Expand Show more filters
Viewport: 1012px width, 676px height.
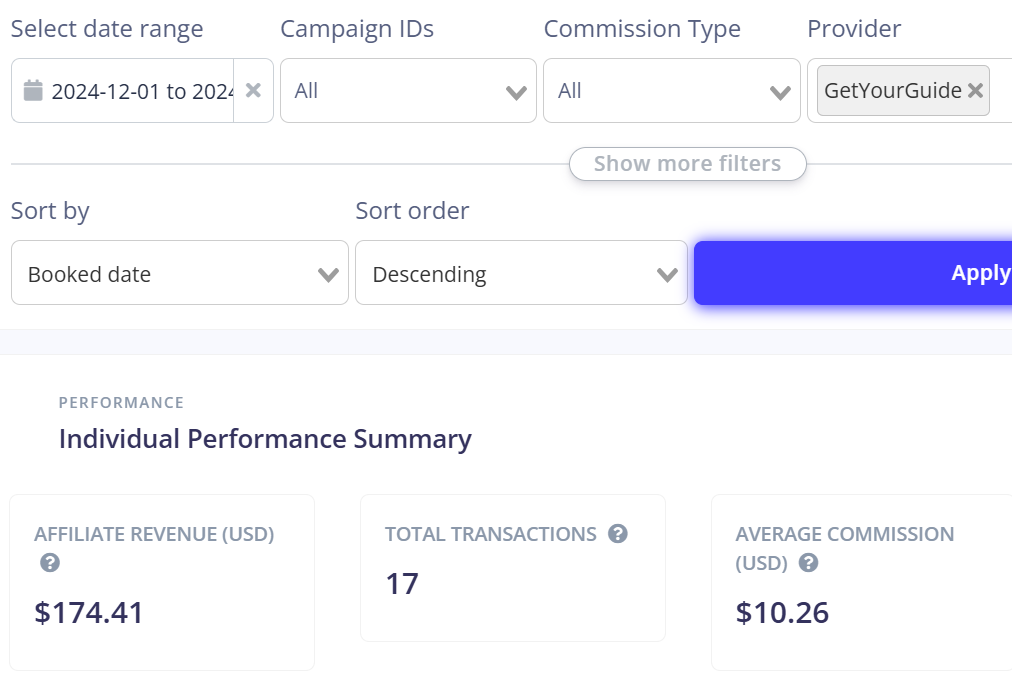click(687, 163)
